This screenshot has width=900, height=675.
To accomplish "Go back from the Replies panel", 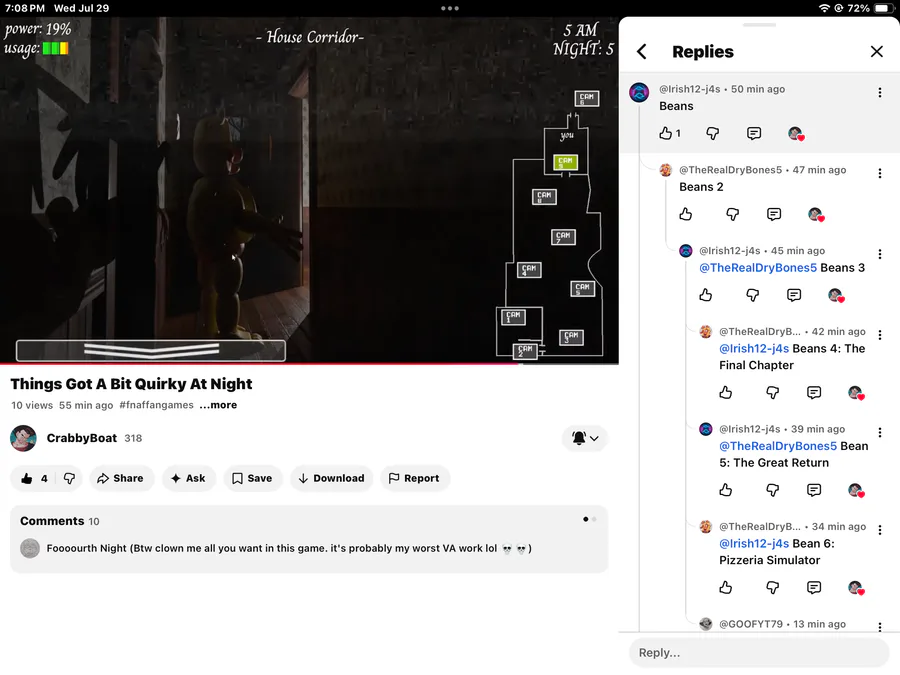I will 642,52.
